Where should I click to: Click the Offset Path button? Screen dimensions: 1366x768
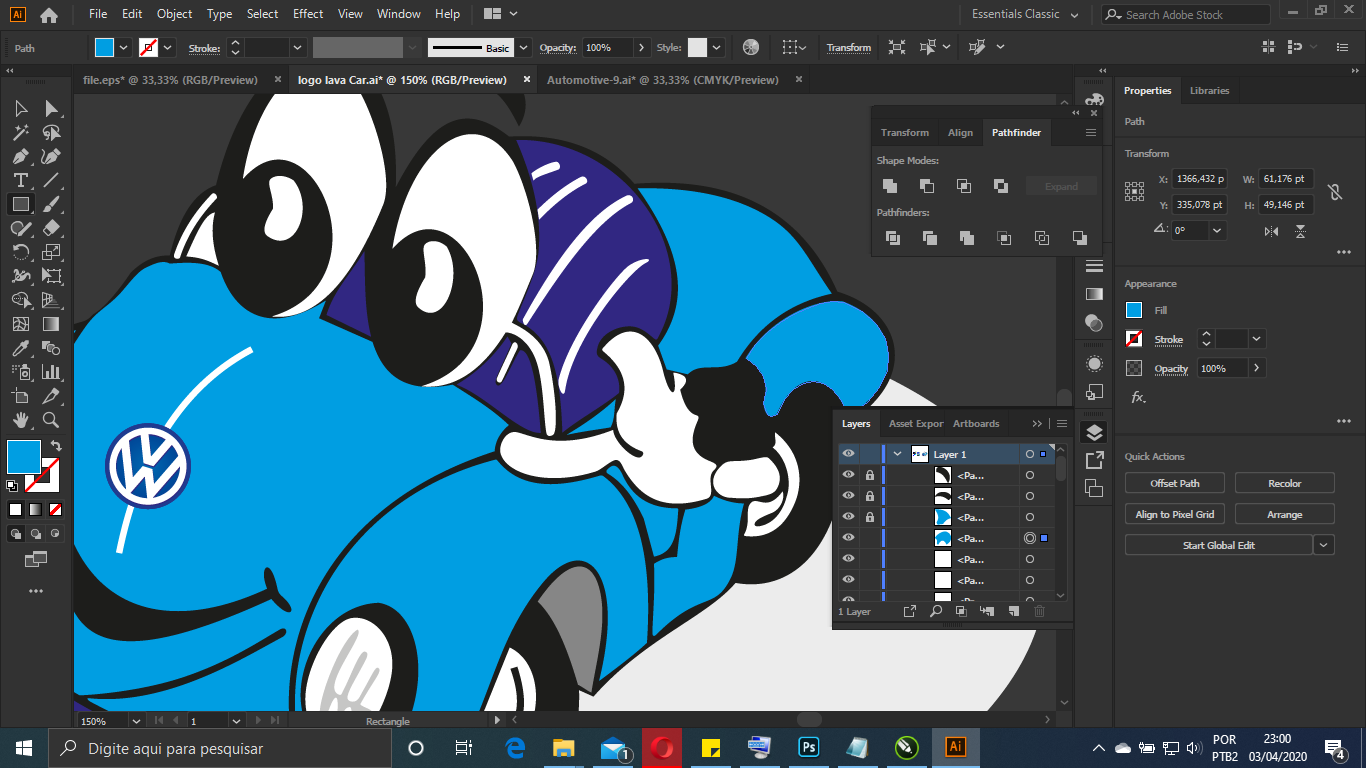(x=1175, y=483)
